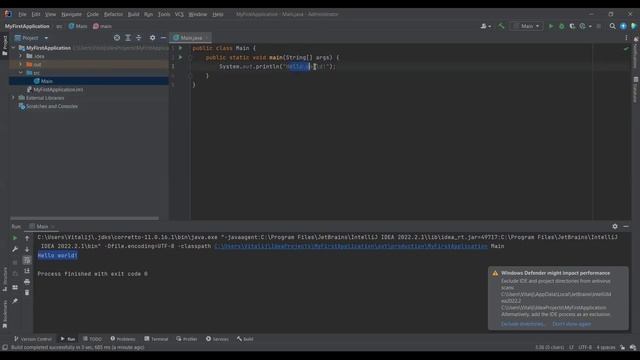The width and height of the screenshot is (640, 360).
Task: Open the Build menu
Action: coord(133,14)
